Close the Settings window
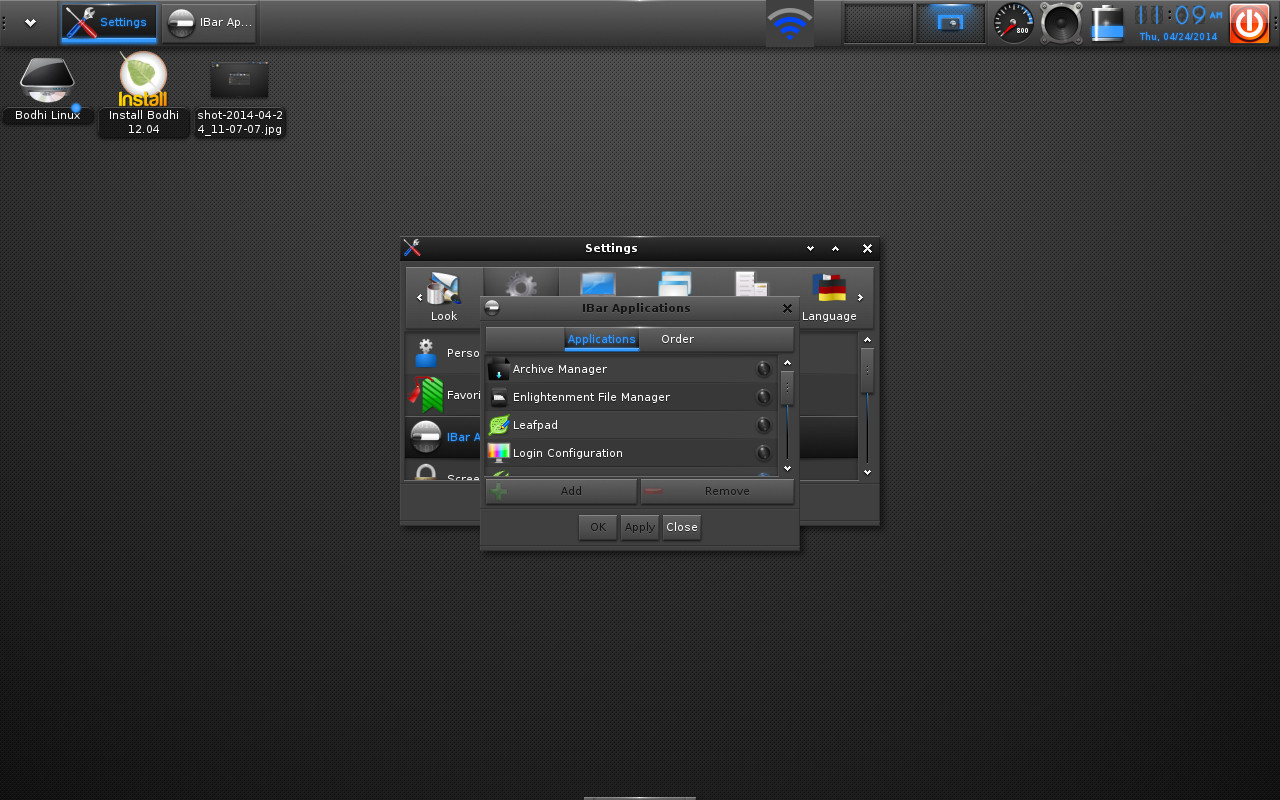The height and width of the screenshot is (800, 1280). [867, 248]
